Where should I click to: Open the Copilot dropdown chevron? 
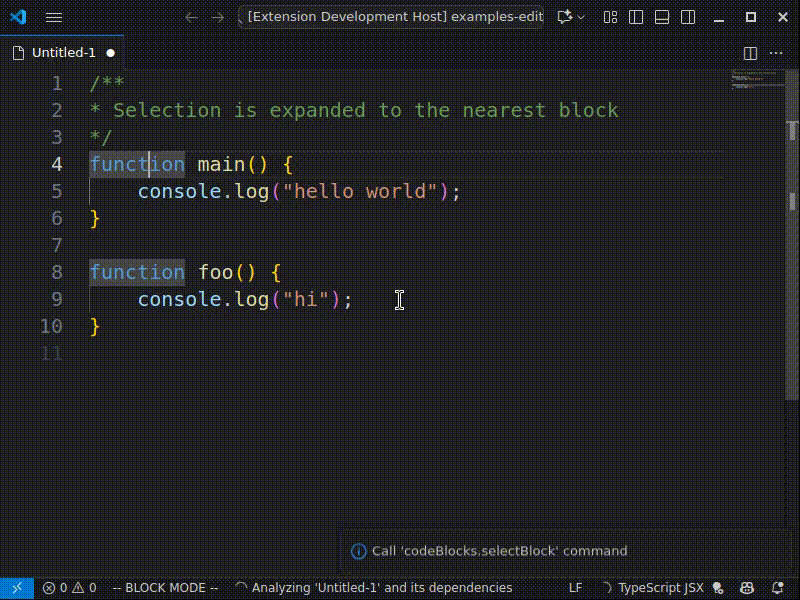click(580, 17)
